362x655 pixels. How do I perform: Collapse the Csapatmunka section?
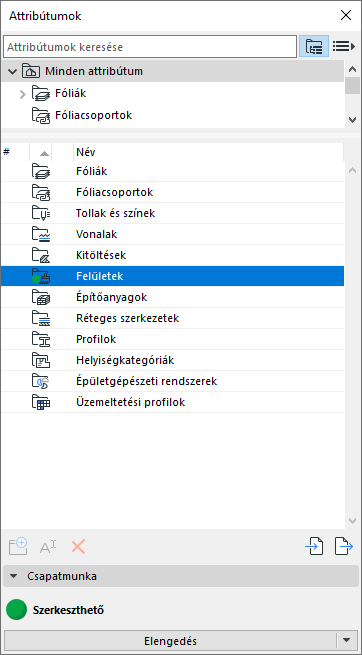pyautogui.click(x=14, y=576)
